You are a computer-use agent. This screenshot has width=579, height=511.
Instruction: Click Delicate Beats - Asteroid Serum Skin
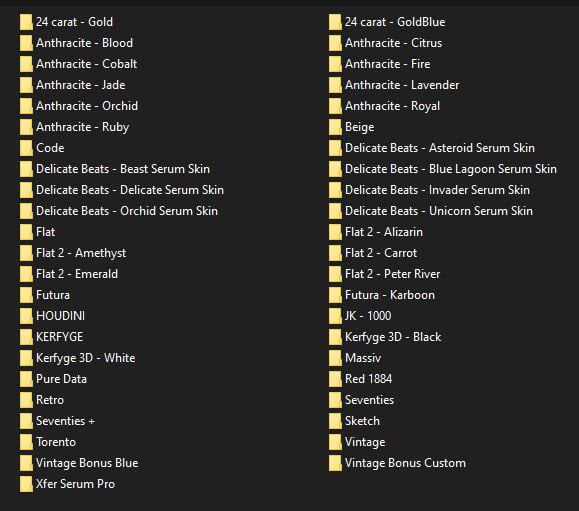440,148
